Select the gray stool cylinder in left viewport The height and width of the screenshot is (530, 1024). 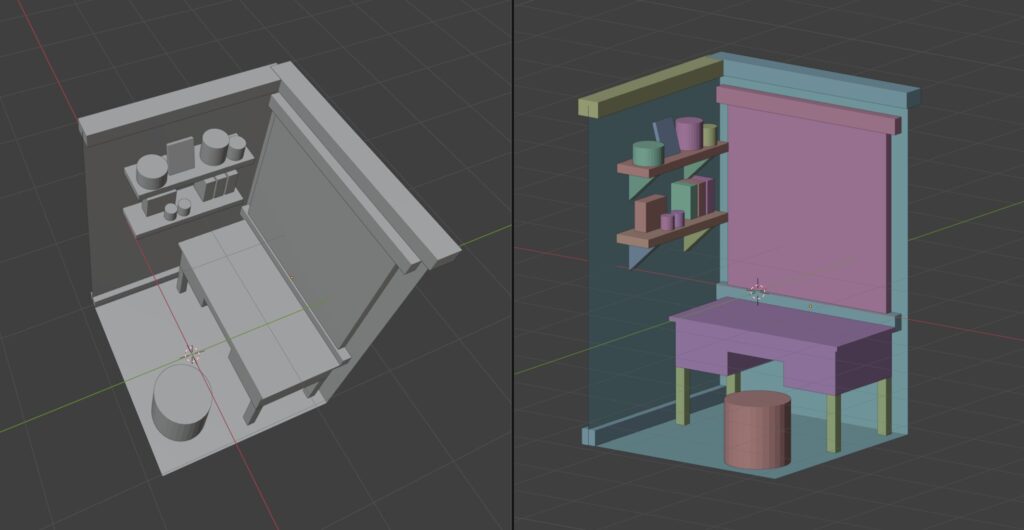[180, 404]
